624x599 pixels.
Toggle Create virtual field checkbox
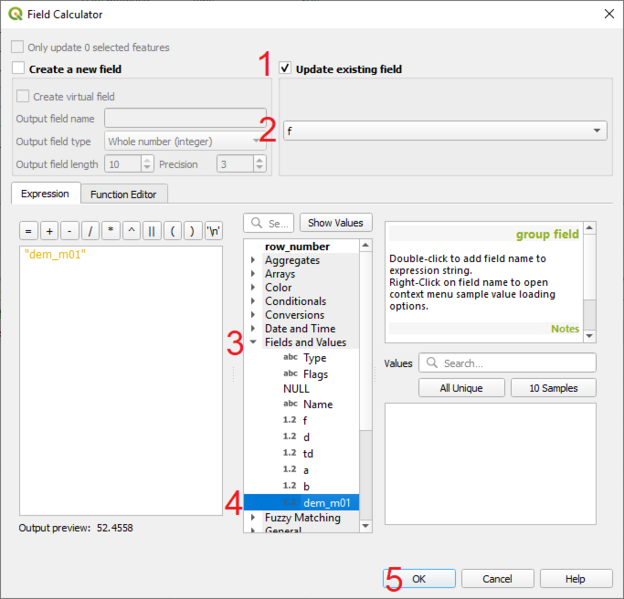(x=23, y=96)
